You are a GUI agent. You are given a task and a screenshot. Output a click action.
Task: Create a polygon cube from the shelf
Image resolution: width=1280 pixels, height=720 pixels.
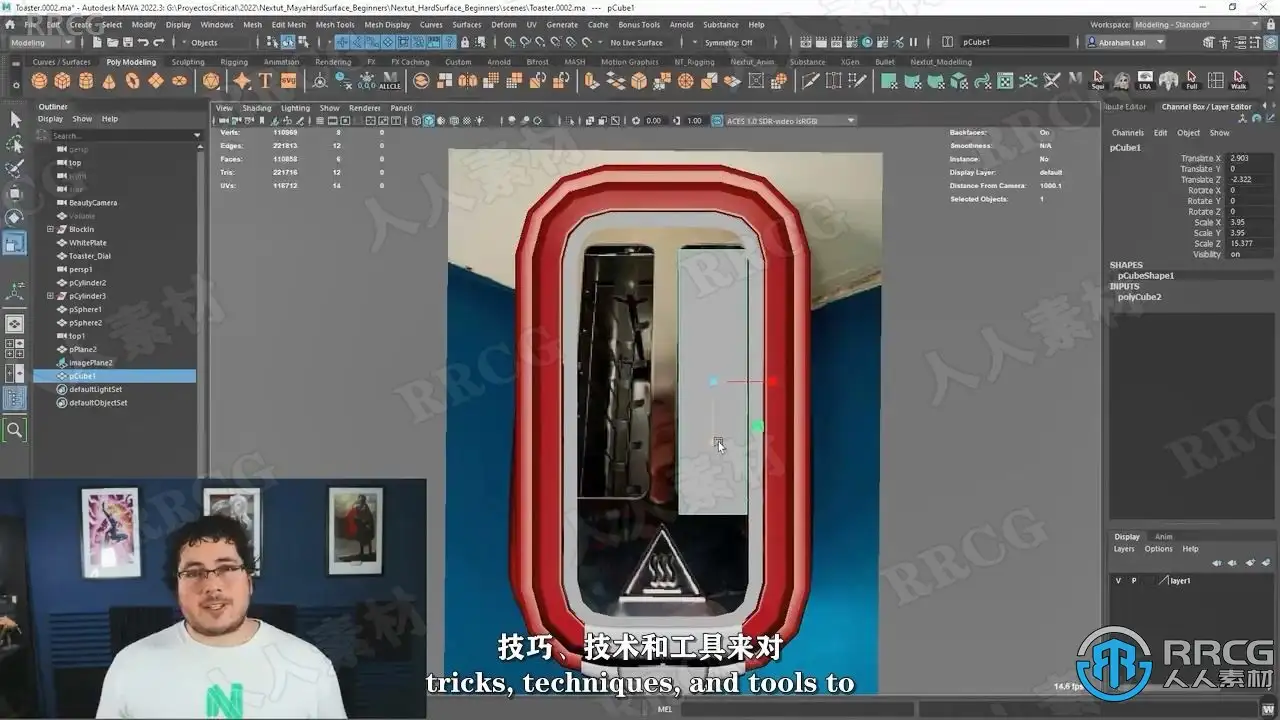(x=63, y=81)
